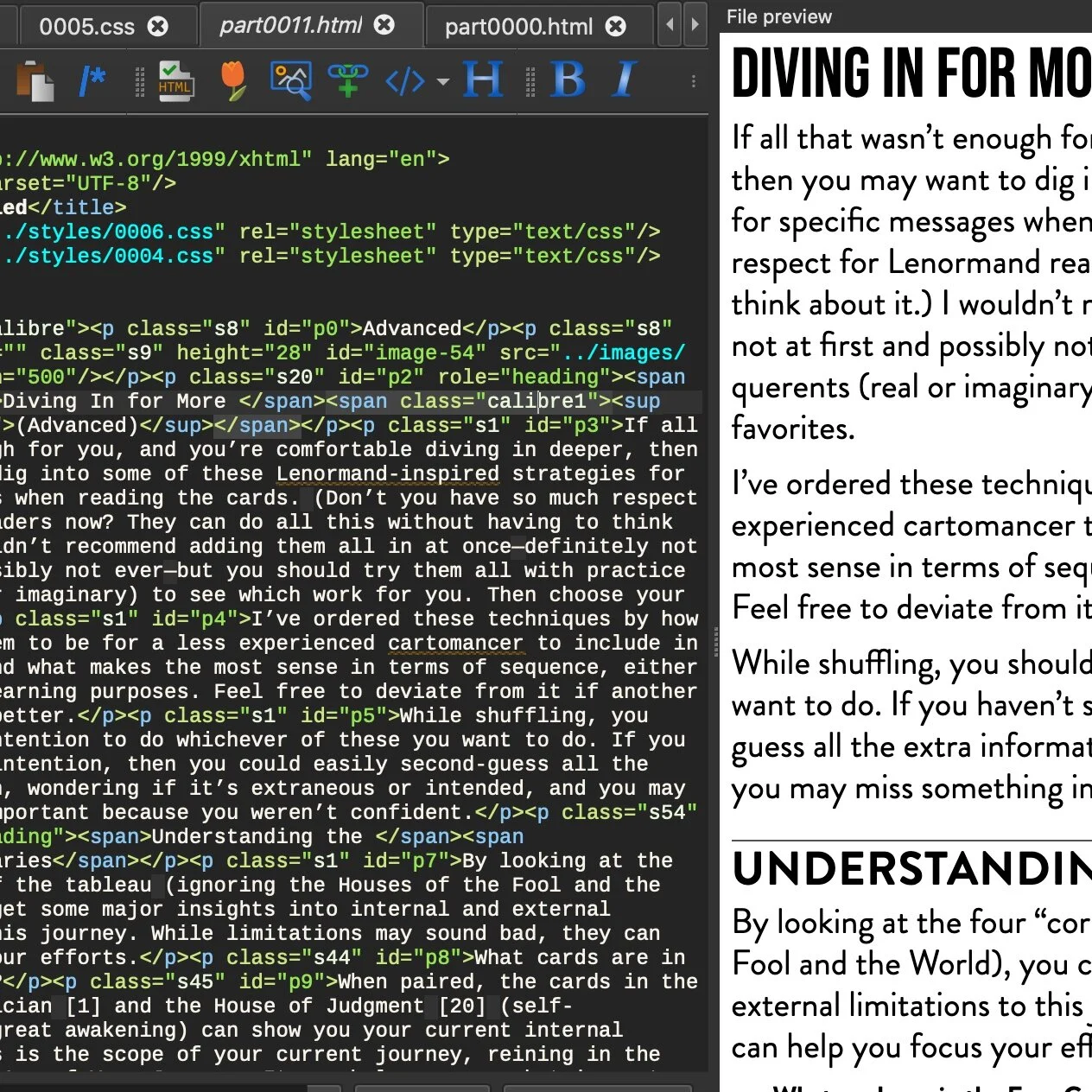Click '[20]' after Judgment in the editor
Viewport: 1092px width, 1092px height.
(462, 1006)
